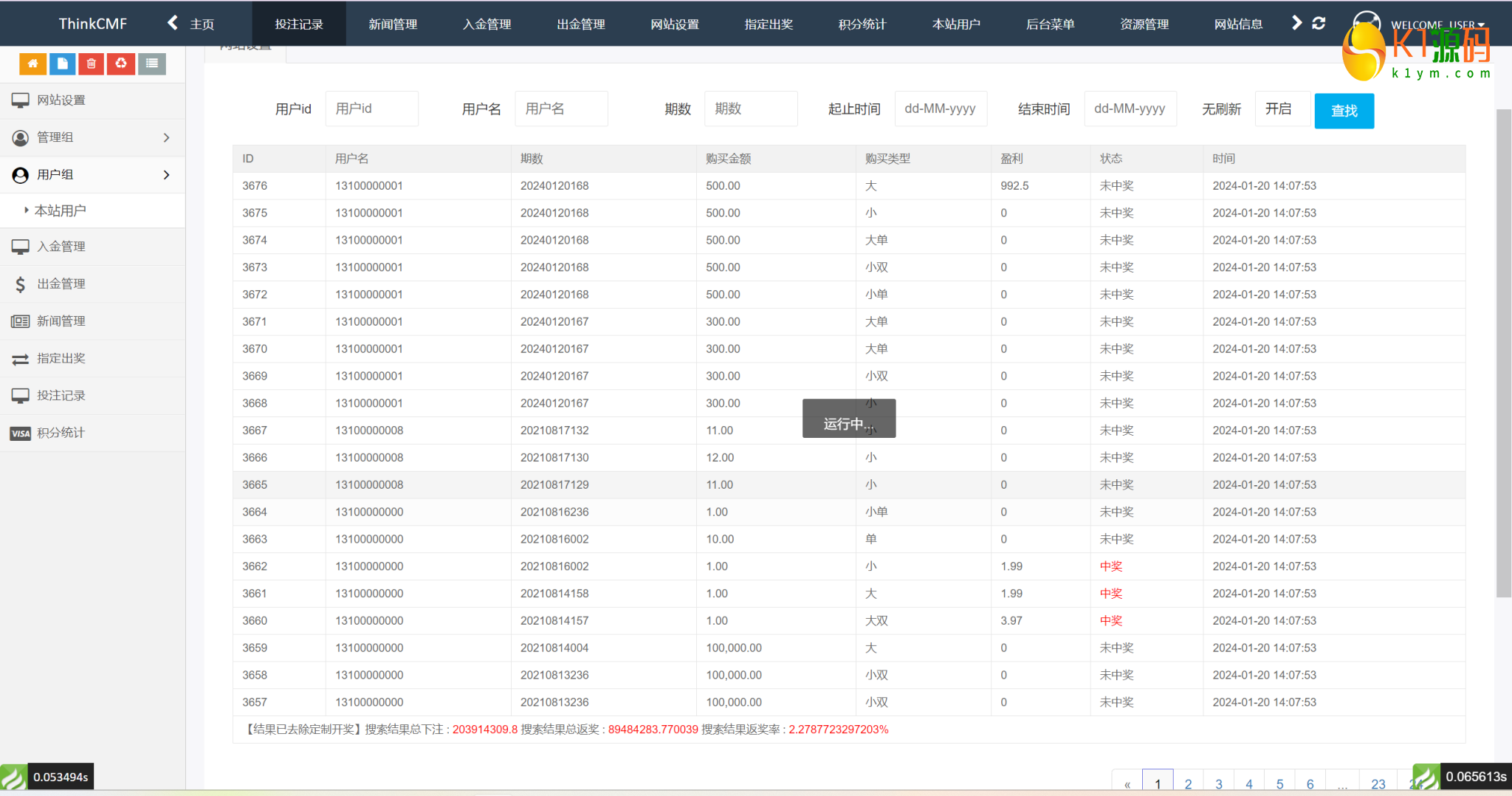This screenshot has height=796, width=1512.
Task: Click the blue document icon button
Action: pos(63,64)
